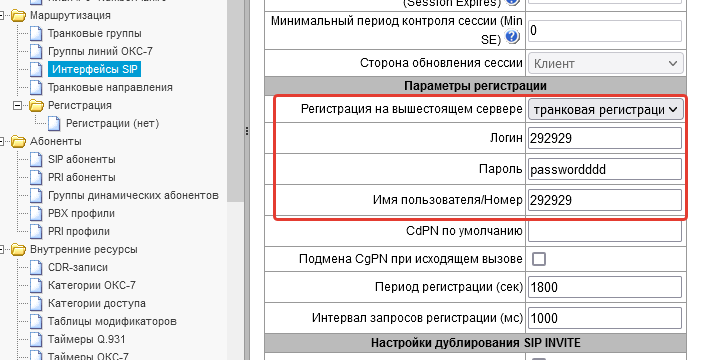Click Параметры регистрации section header
The width and height of the screenshot is (724, 360).
coord(475,86)
